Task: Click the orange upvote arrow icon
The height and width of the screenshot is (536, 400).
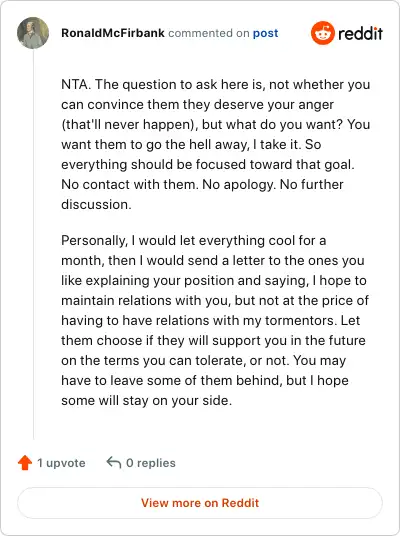Action: (25, 463)
